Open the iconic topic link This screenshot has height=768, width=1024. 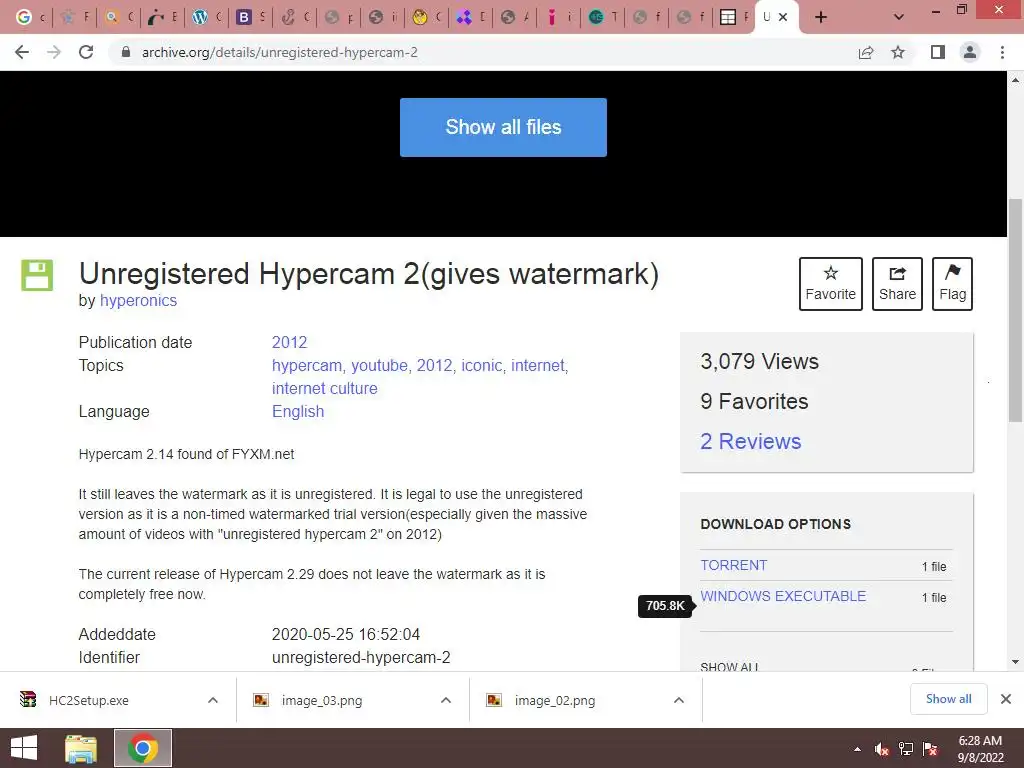tap(482, 365)
